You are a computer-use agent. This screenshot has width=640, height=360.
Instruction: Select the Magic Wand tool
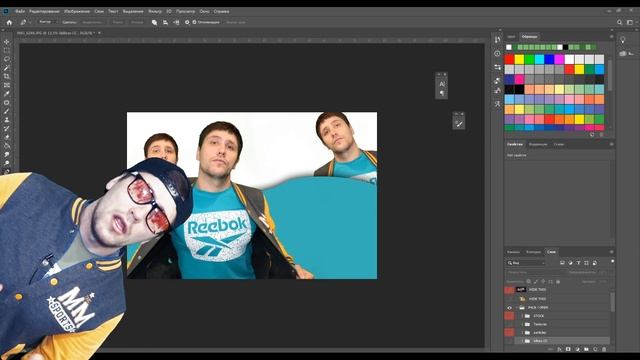pos(7,67)
